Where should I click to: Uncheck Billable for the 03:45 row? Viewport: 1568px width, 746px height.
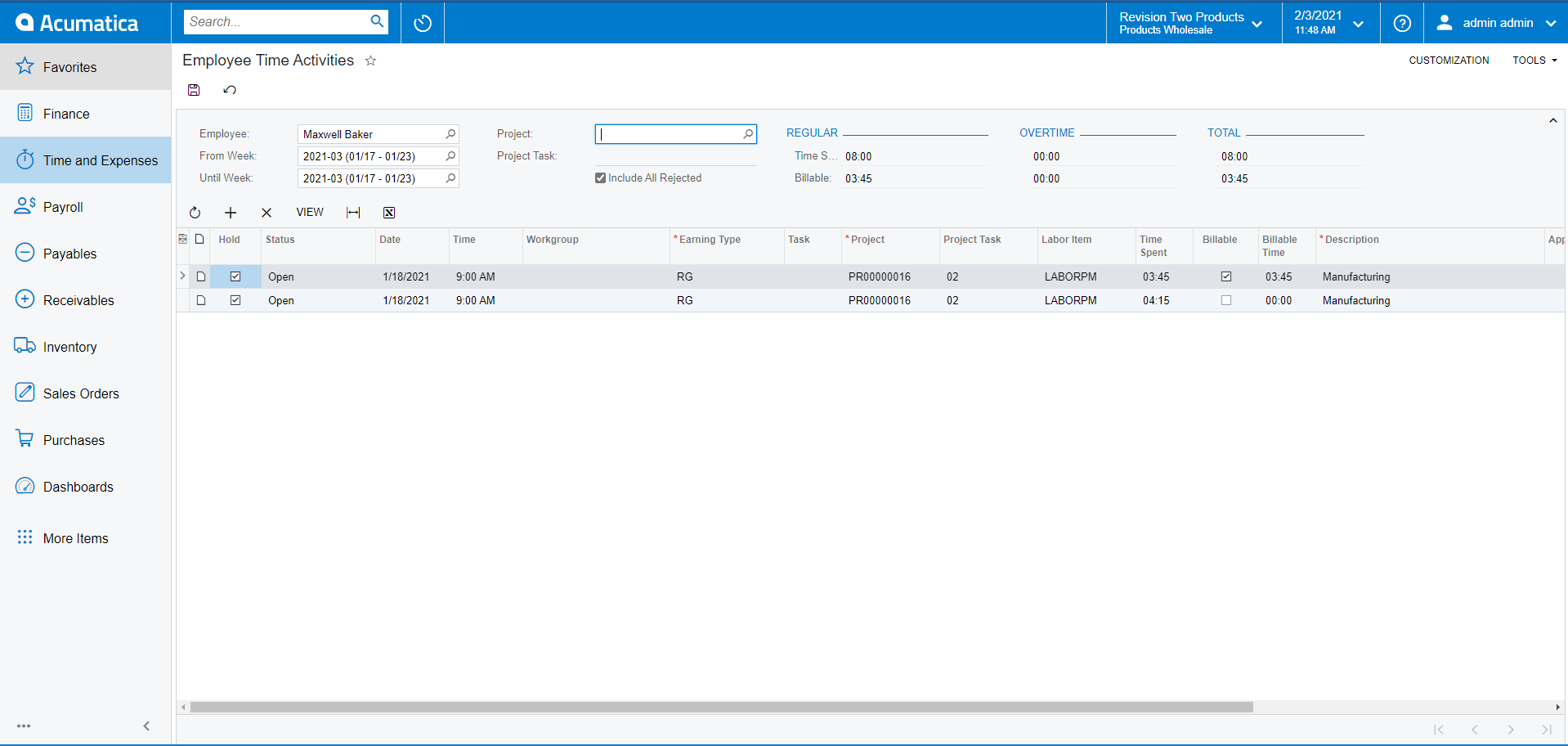(x=1226, y=276)
